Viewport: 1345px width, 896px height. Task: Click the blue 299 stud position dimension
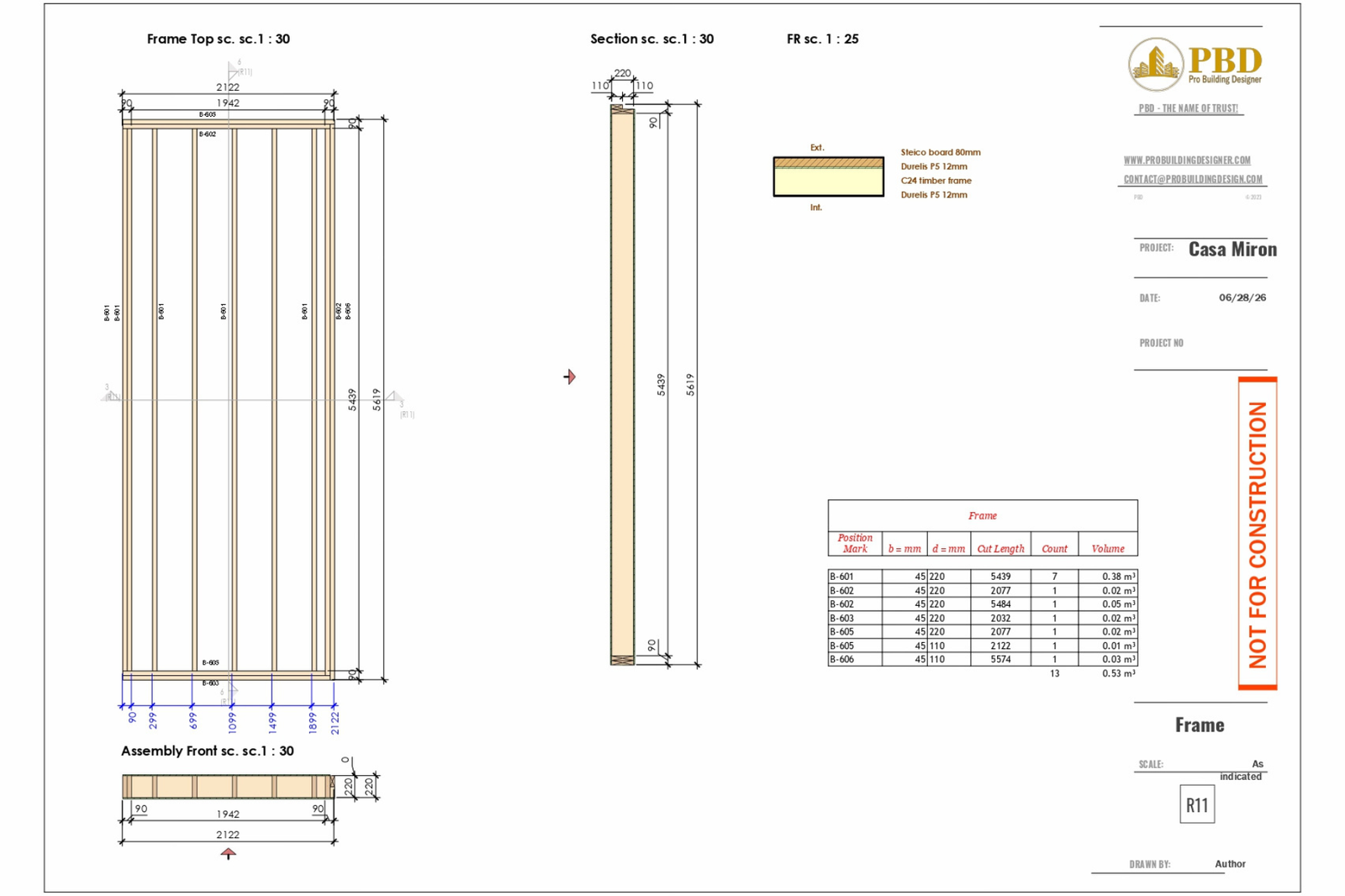(153, 720)
